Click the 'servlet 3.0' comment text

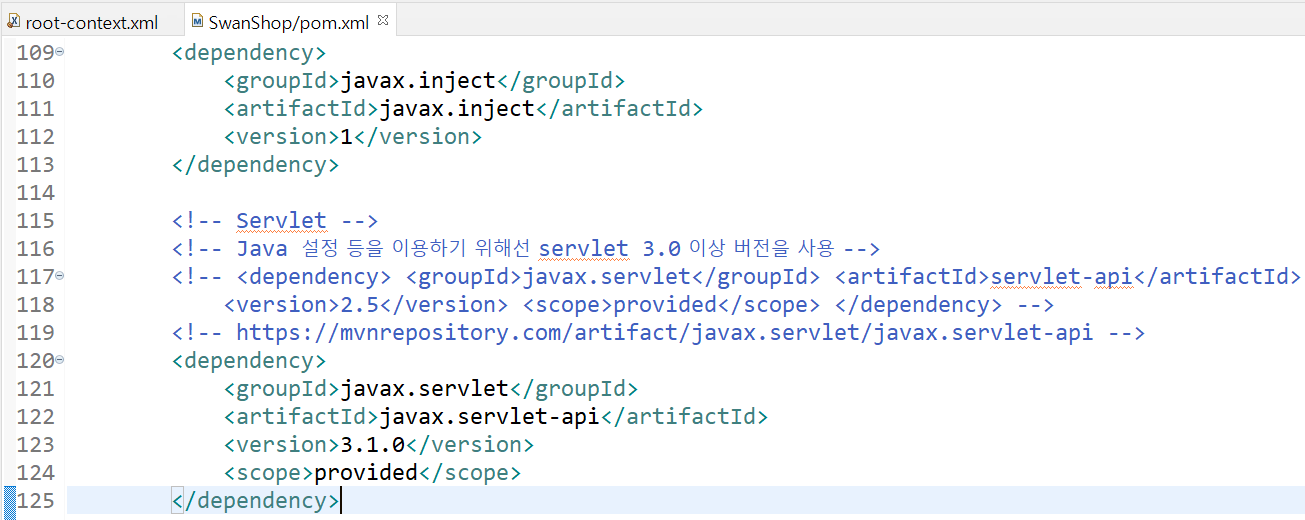click(x=608, y=248)
